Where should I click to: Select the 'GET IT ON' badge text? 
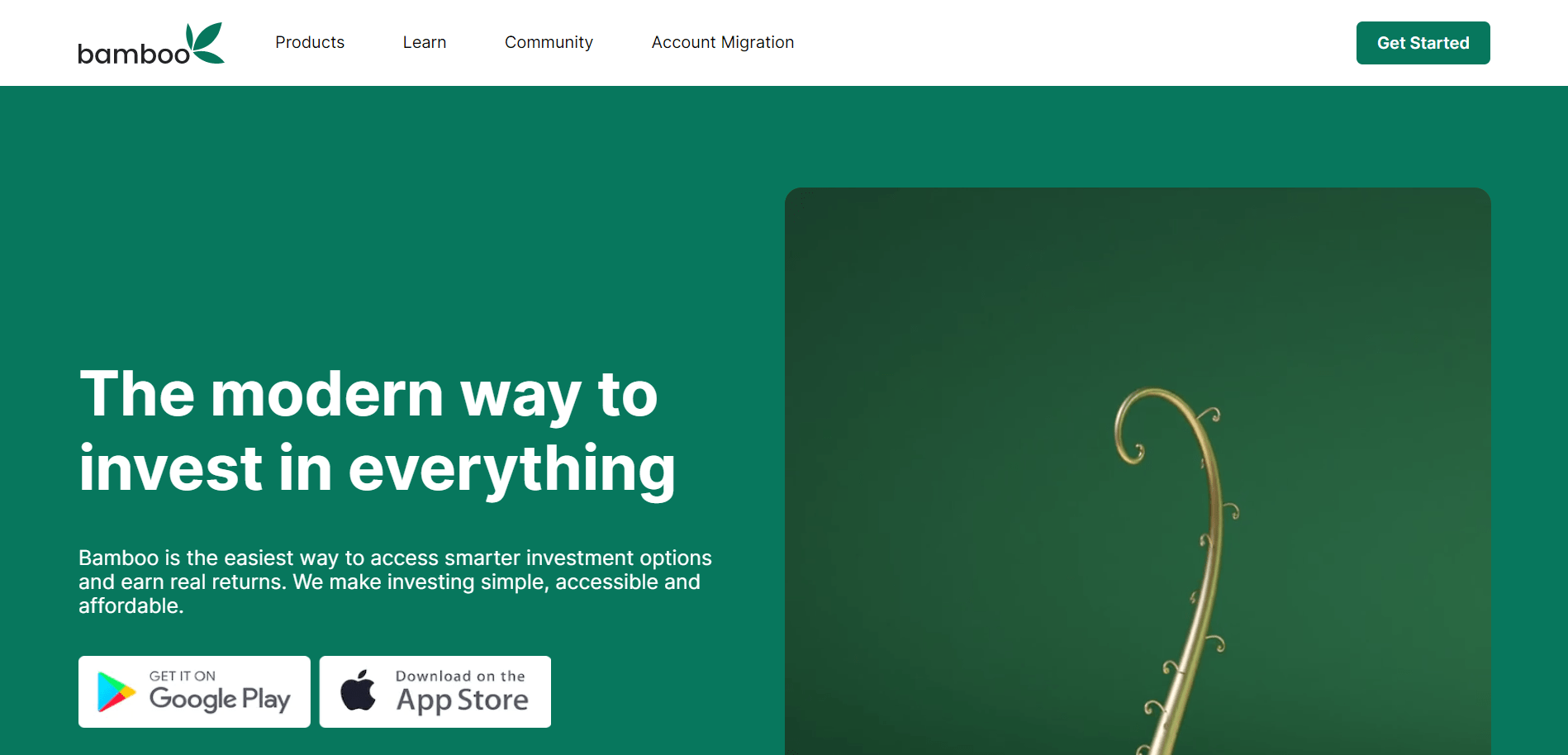click(183, 676)
